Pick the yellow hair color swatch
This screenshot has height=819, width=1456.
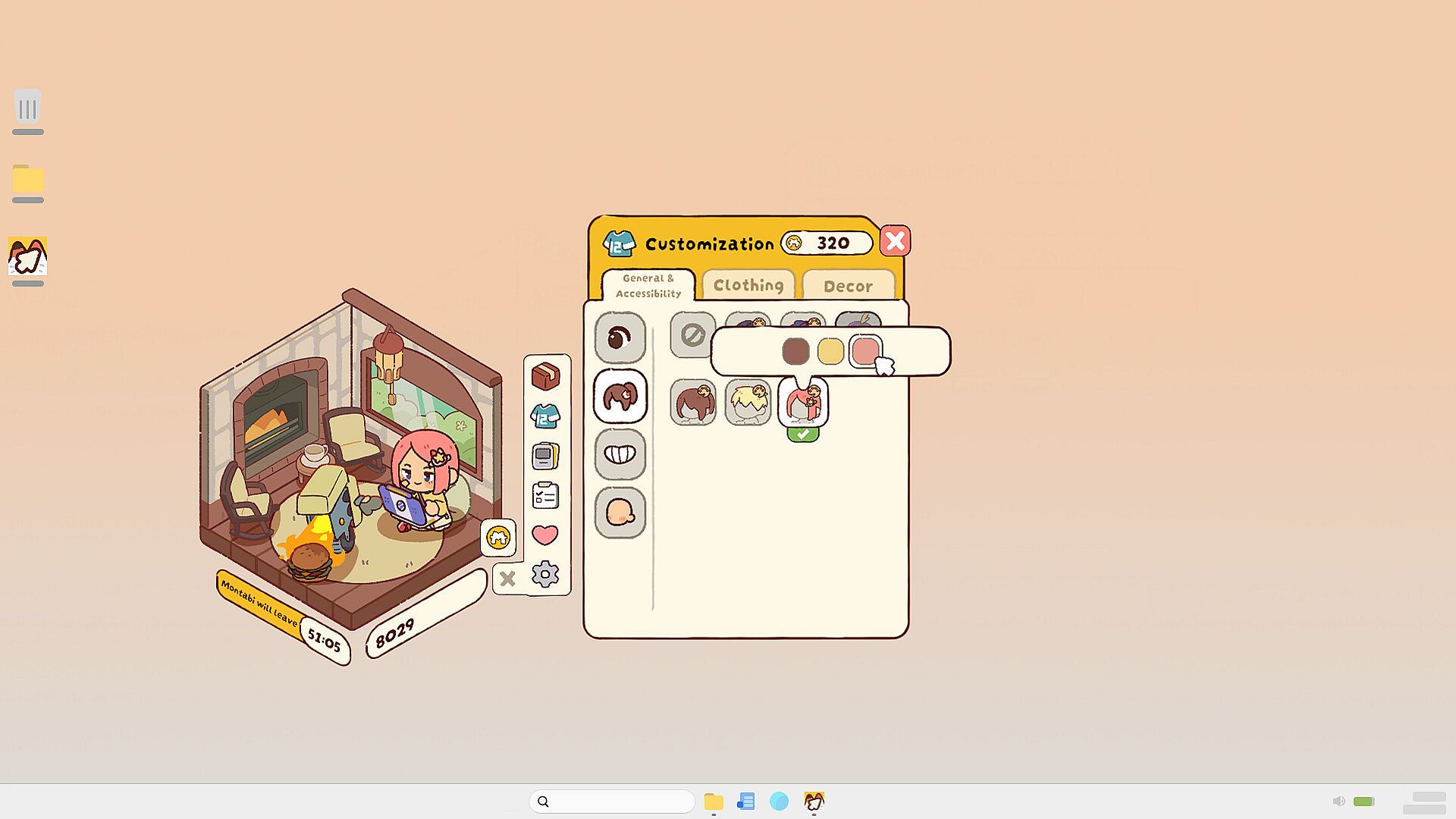coord(830,351)
